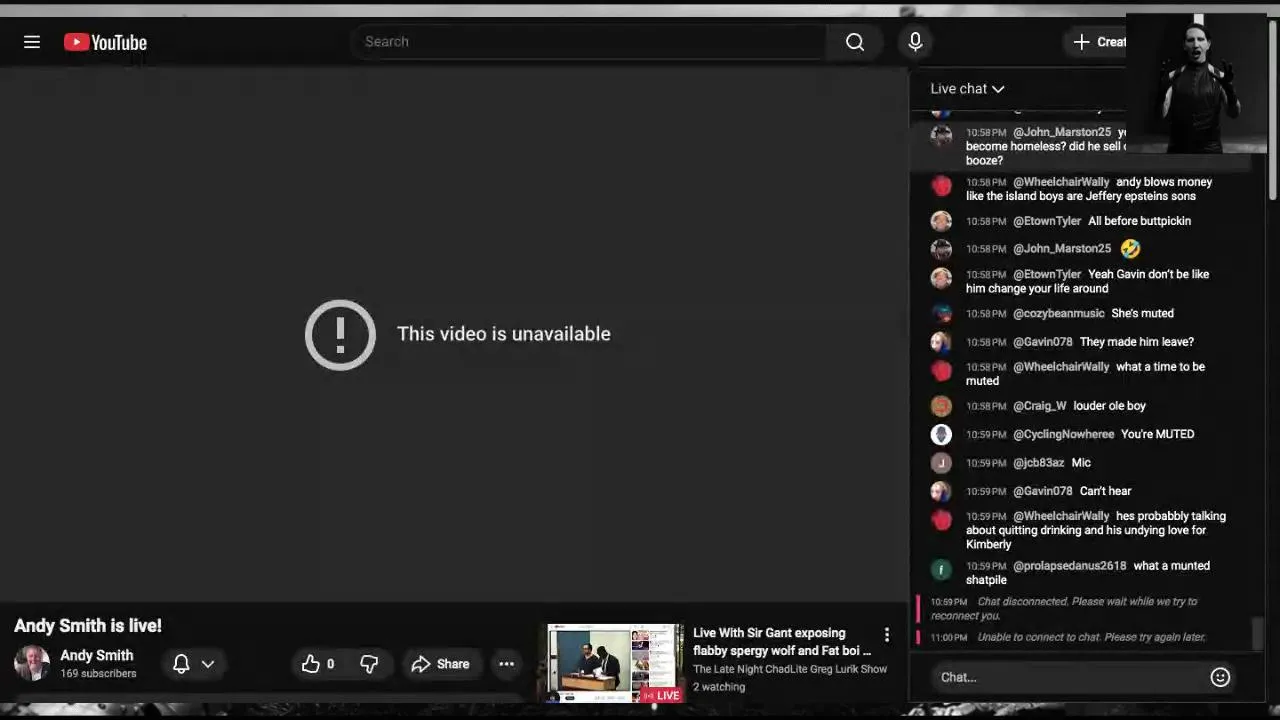Click the unavailable video warning icon
The image size is (1280, 720).
click(x=340, y=334)
